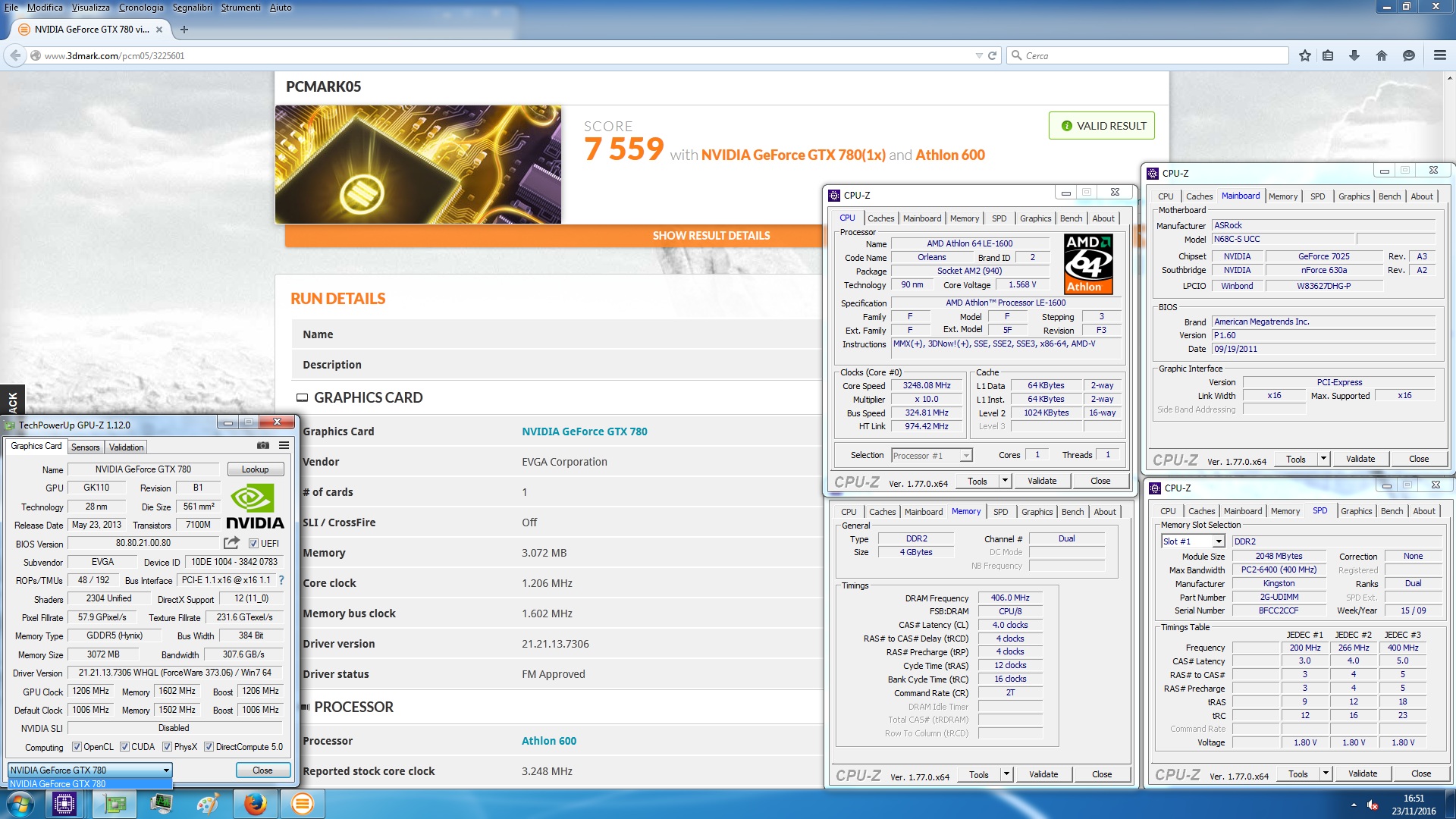Open the downloads arrow icon
Image resolution: width=1456 pixels, height=819 pixels.
click(1354, 55)
